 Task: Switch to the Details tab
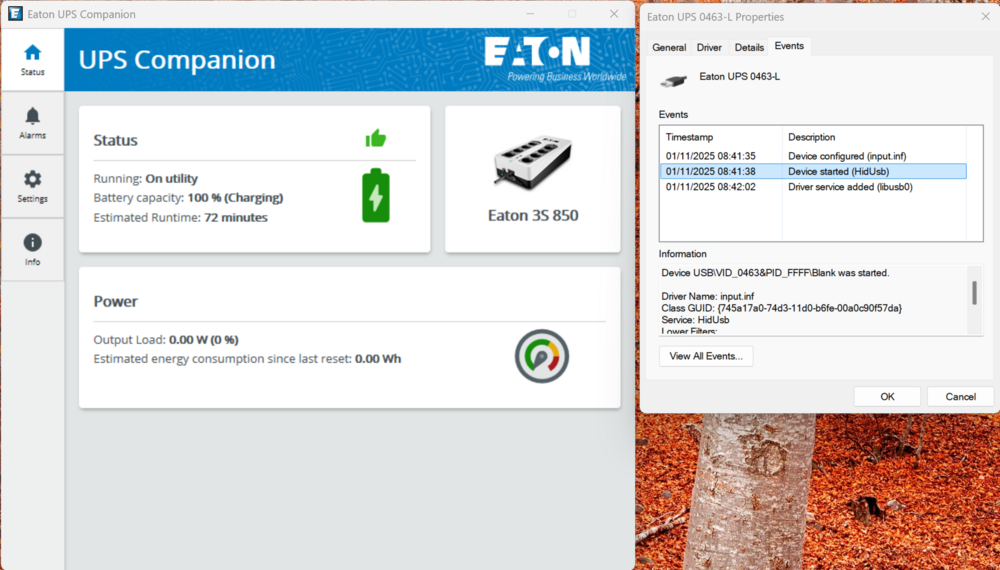coord(749,47)
